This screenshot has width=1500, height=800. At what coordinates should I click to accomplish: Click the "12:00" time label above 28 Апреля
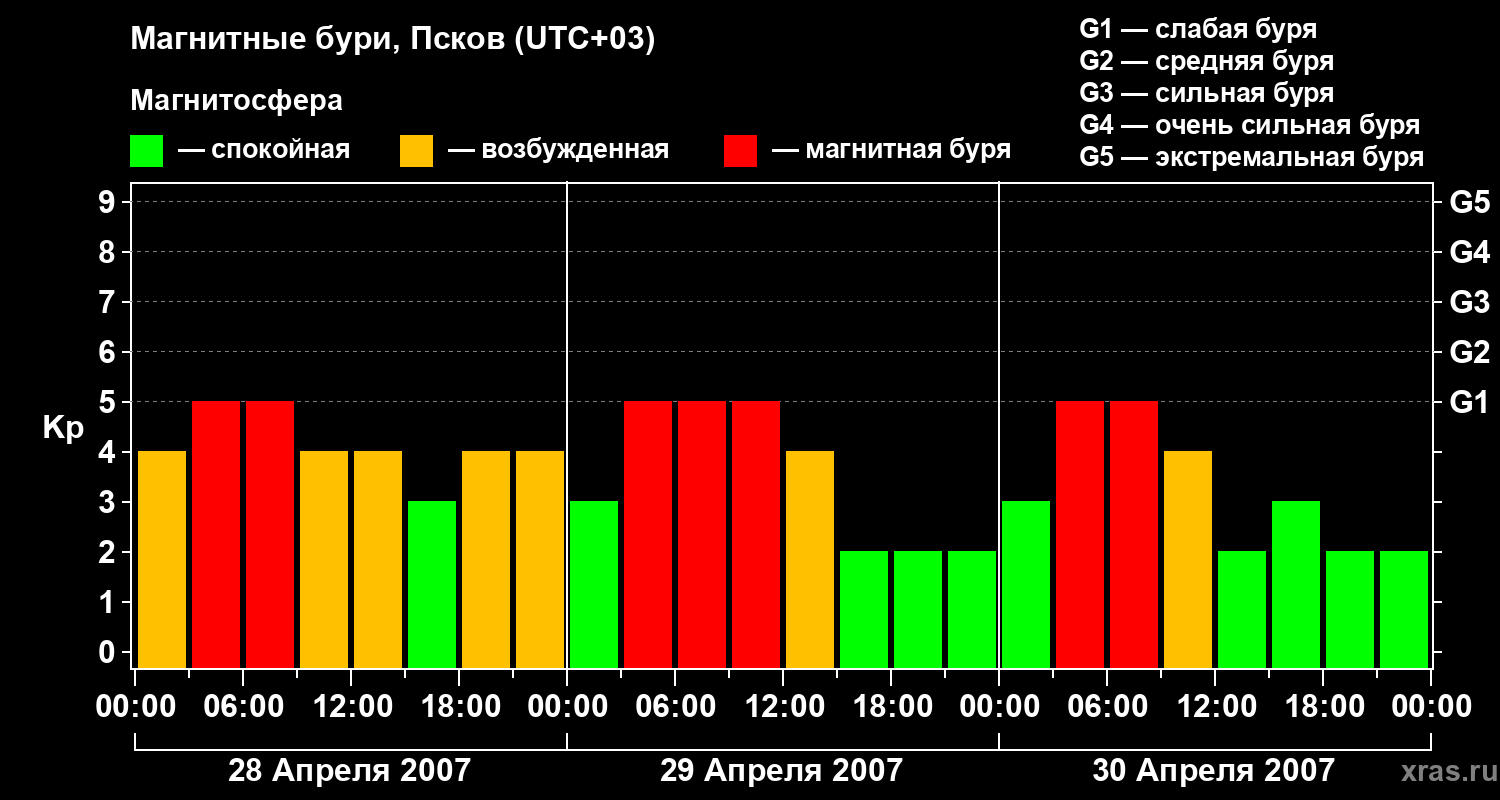(x=351, y=707)
